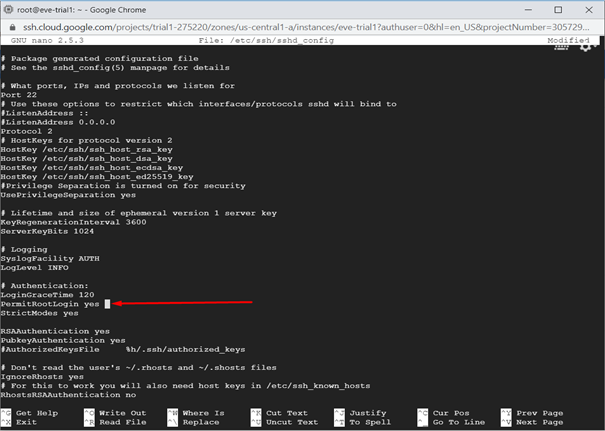The height and width of the screenshot is (431, 605).
Task: Click the '# Lifetime and size of ephemeral' comment
Action: click(x=139, y=213)
